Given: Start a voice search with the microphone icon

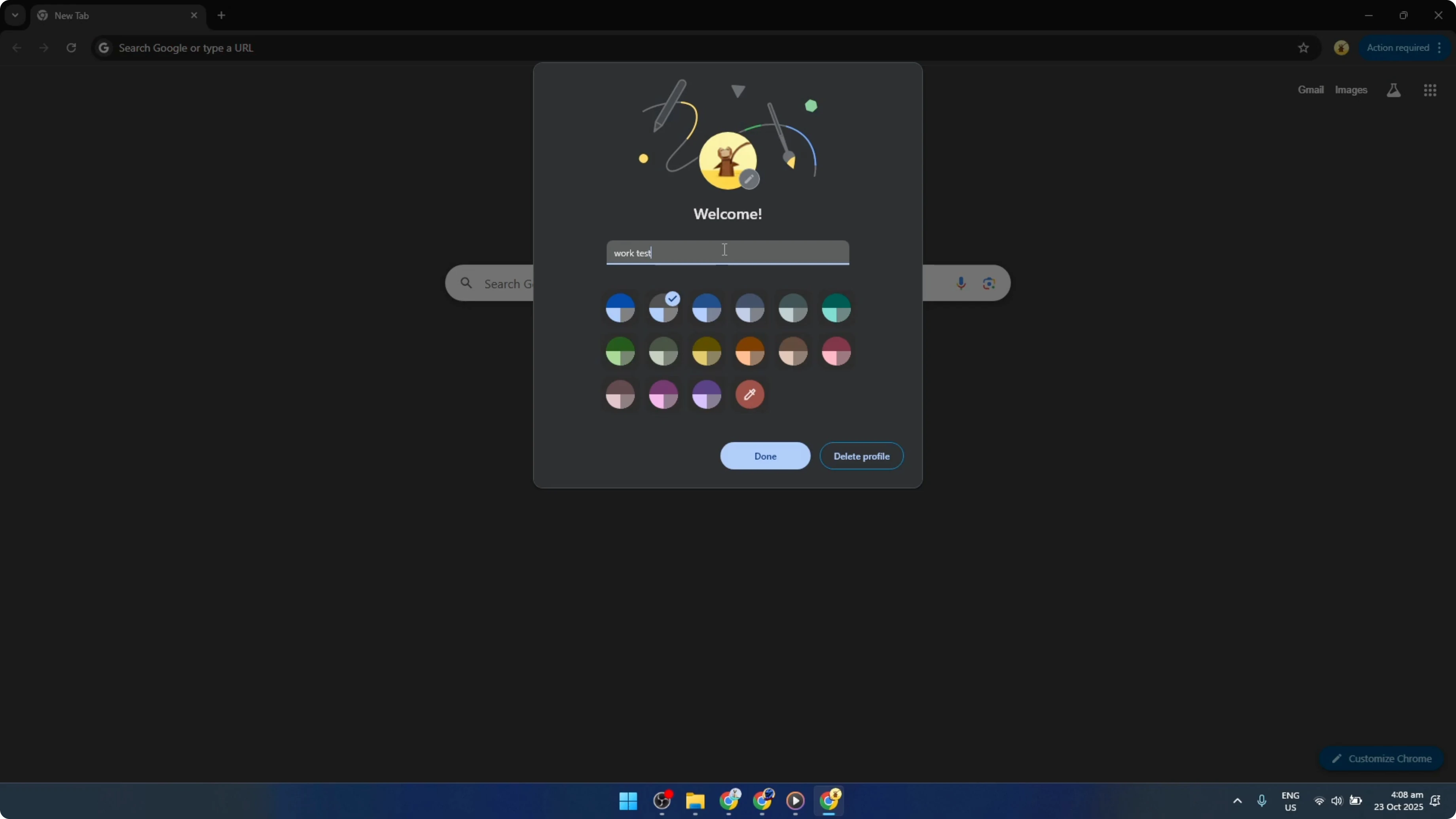Looking at the screenshot, I should 961,282.
